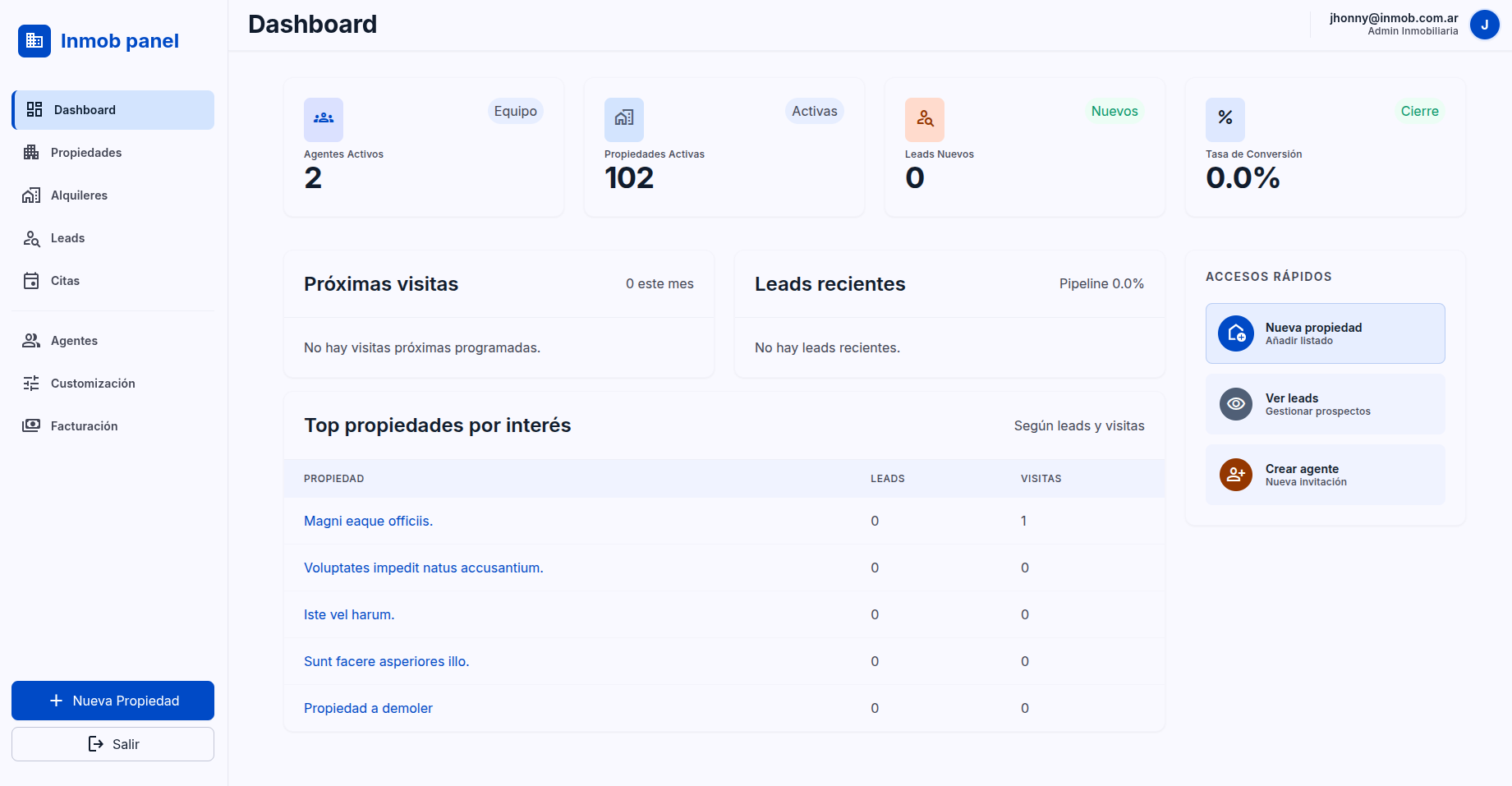
Task: Click the Propiedades building icon in sidebar
Action: pos(31,153)
